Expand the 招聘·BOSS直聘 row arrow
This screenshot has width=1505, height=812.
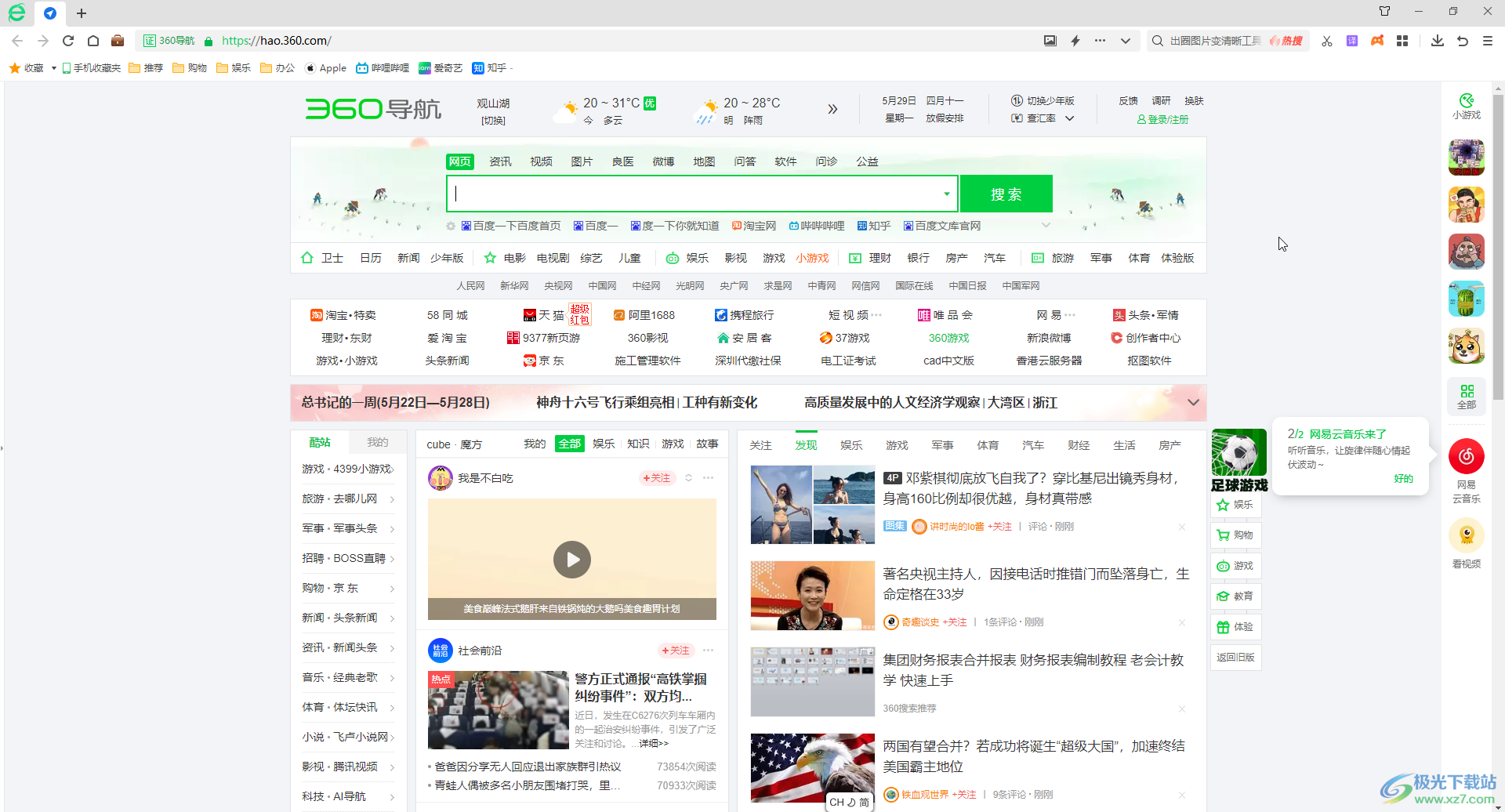(x=392, y=559)
